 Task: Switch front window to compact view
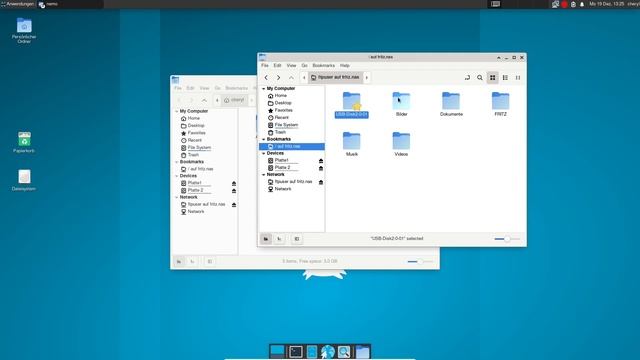coord(518,78)
